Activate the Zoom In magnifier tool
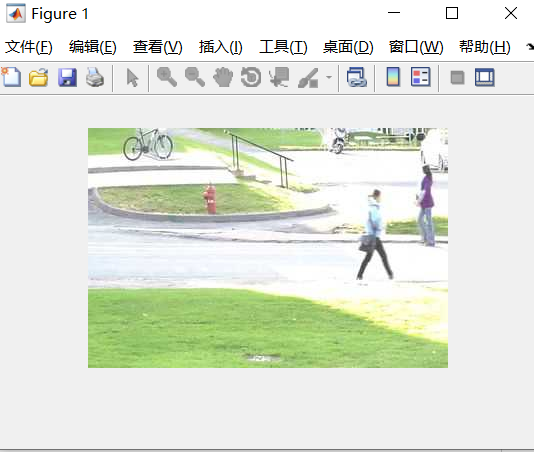Screen dimensions: 534x452 [167, 77]
